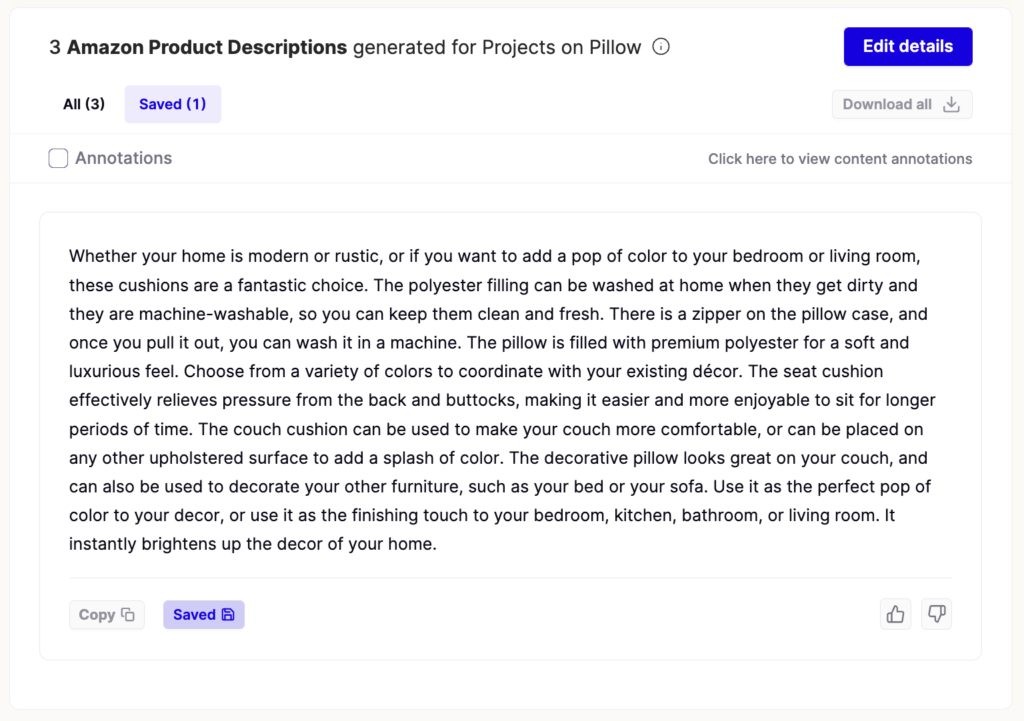
Task: Click the word 'Pillow' in the title
Action: click(614, 47)
